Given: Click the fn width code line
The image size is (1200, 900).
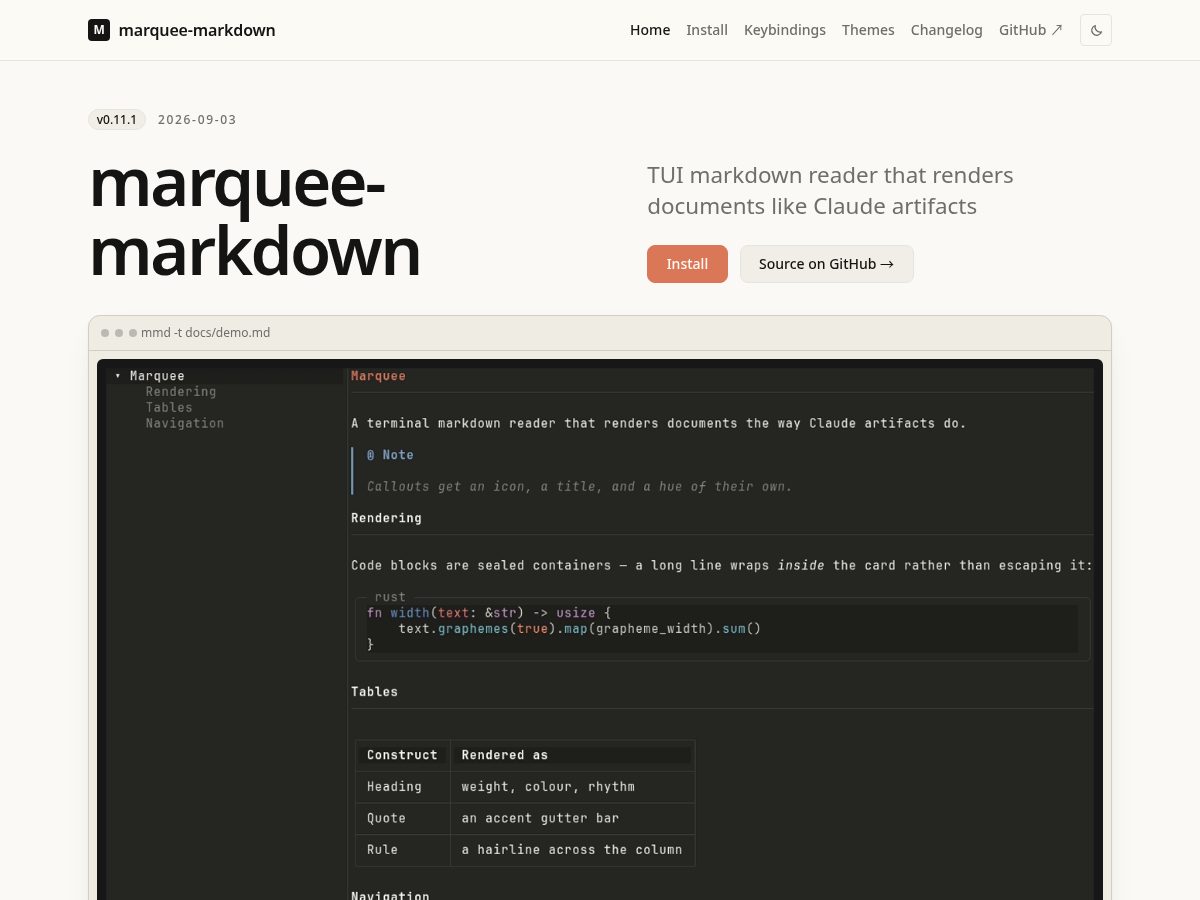Looking at the screenshot, I should (489, 613).
